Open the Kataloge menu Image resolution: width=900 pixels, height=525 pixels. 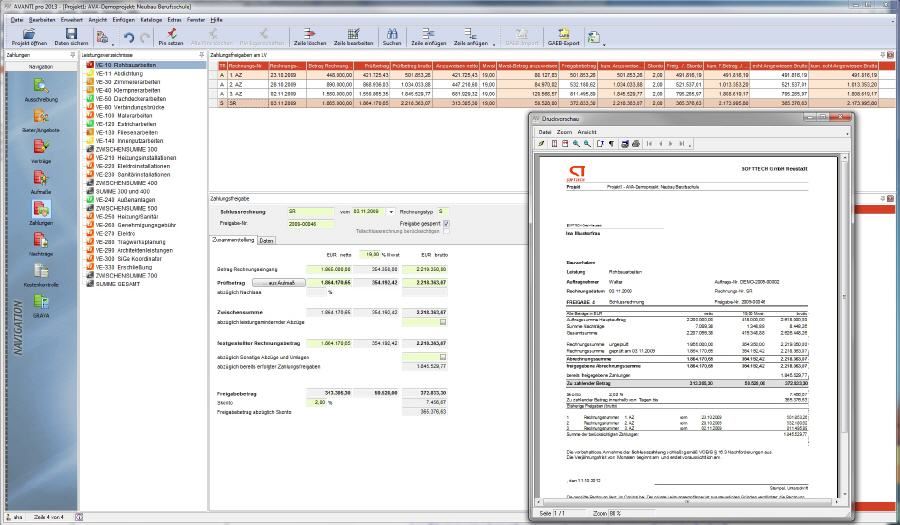[x=151, y=20]
